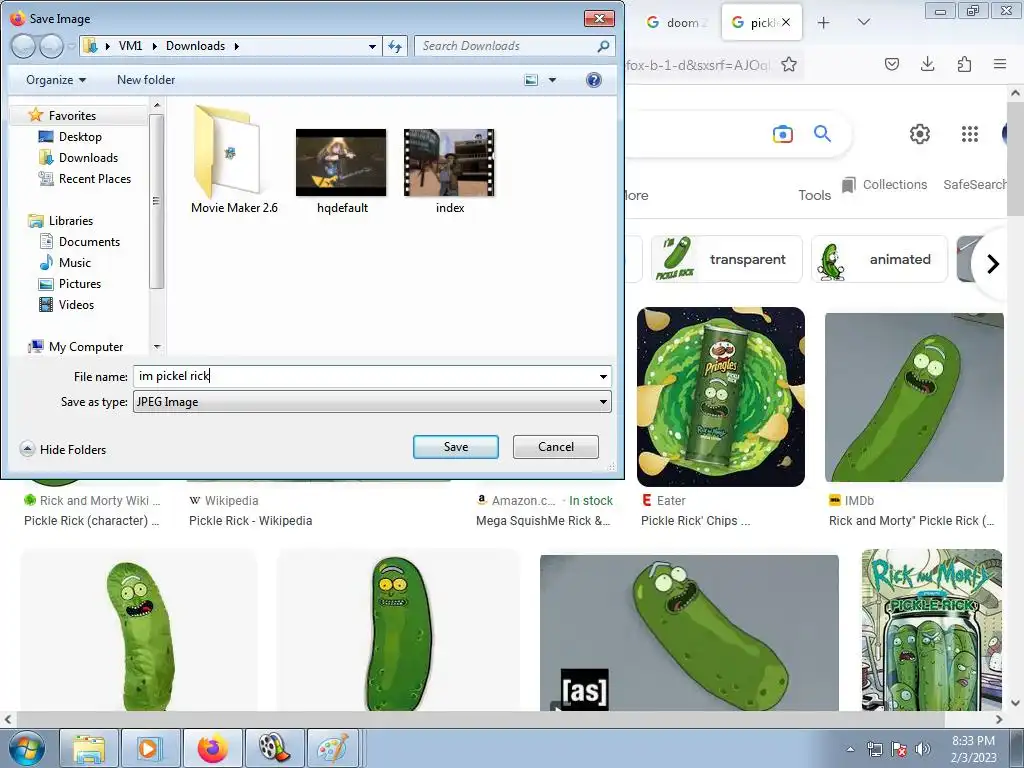Open the dialog Help button
Image resolution: width=1024 pixels, height=768 pixels.
(x=594, y=80)
